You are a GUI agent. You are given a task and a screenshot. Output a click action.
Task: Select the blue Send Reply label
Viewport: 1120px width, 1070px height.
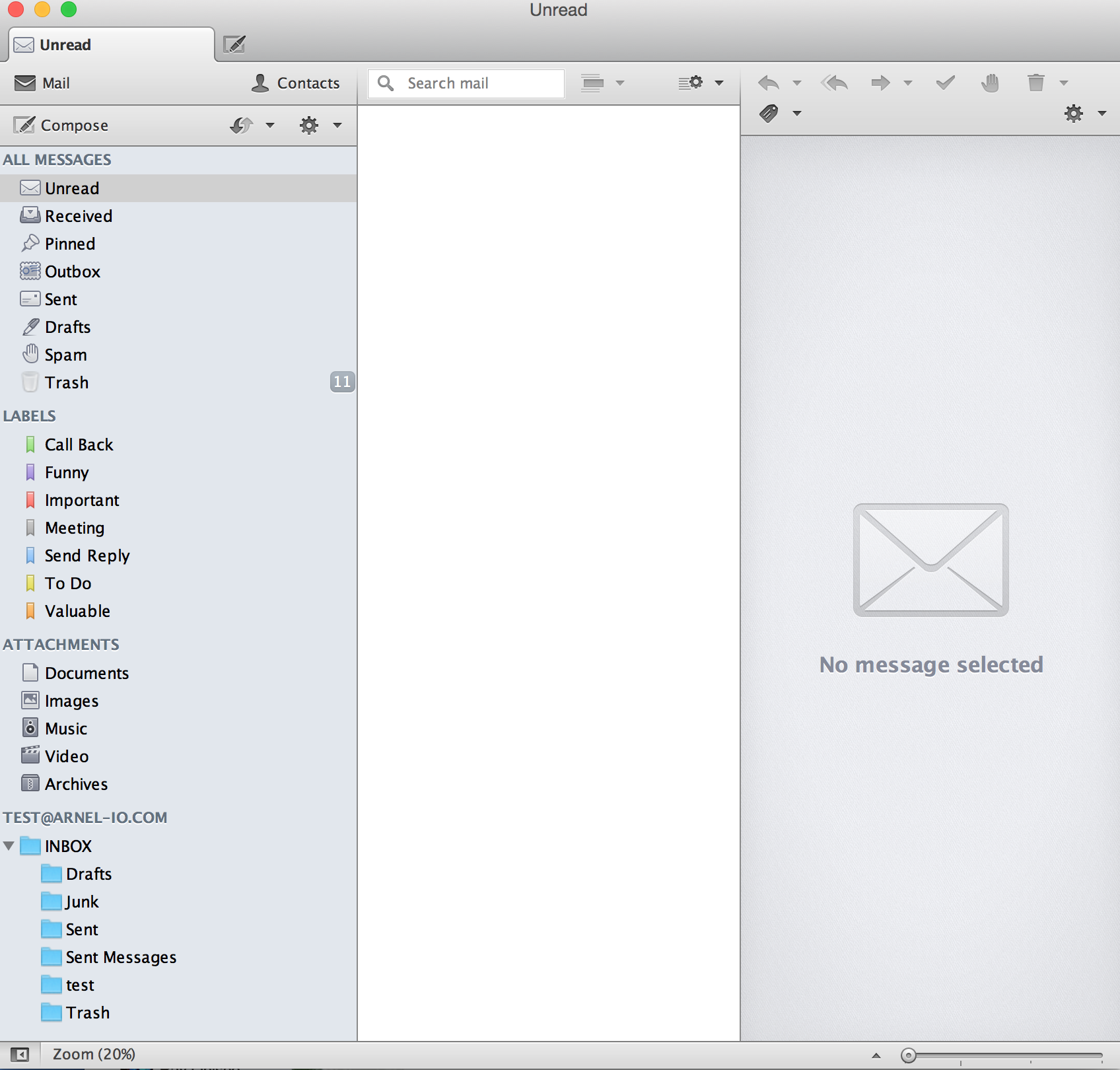tap(178, 555)
